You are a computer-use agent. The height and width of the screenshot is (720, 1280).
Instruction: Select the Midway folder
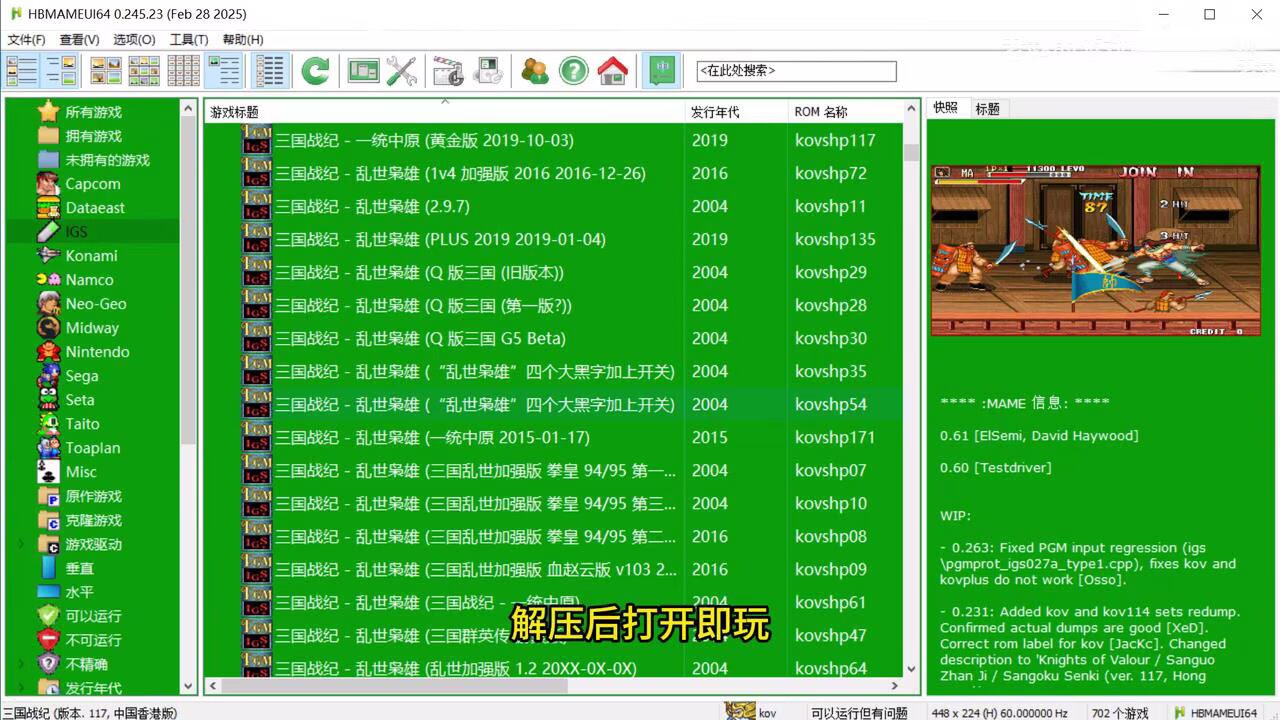click(92, 328)
